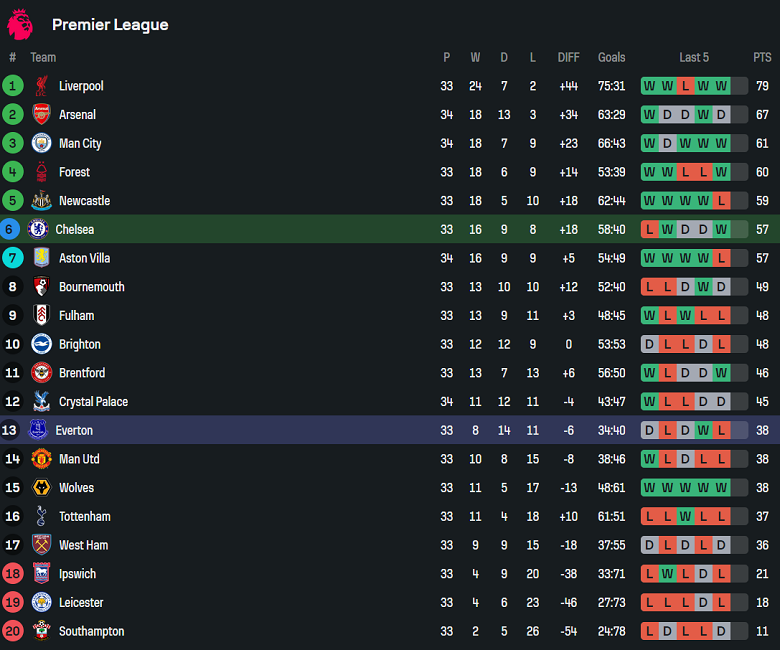780x650 pixels.
Task: Click the Man City club crest
Action: tap(41, 143)
